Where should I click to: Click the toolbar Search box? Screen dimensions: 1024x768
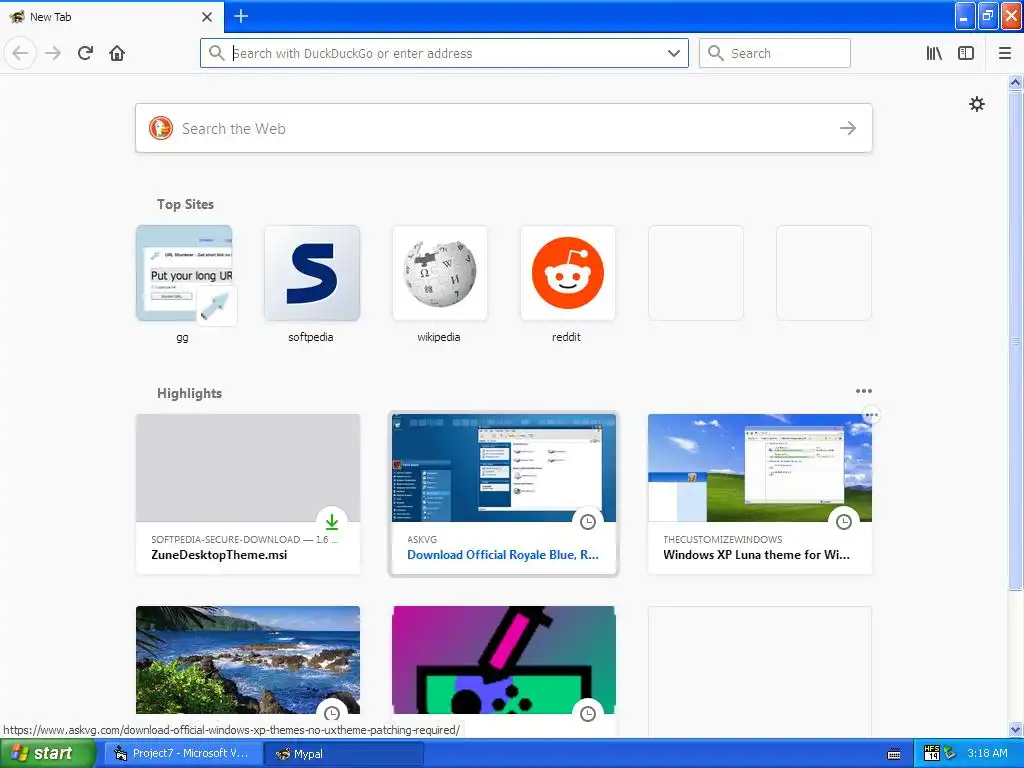pyautogui.click(x=775, y=53)
